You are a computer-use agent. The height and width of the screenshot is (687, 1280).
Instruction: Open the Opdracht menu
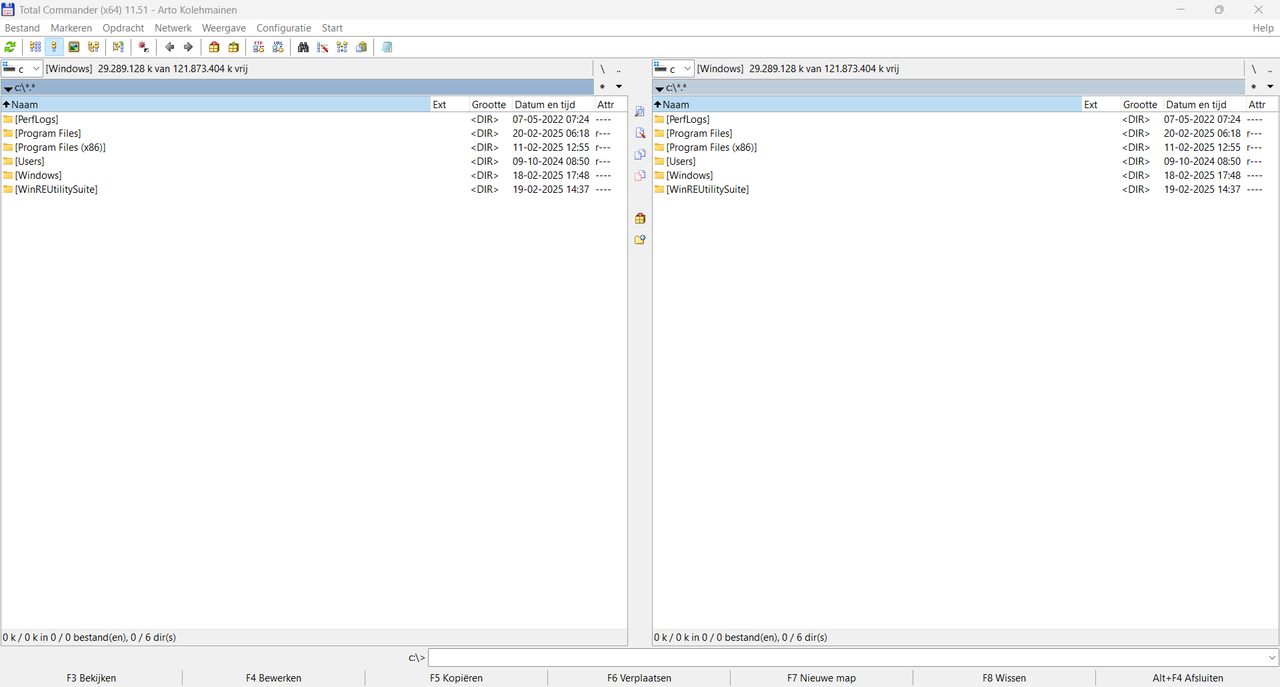123,28
